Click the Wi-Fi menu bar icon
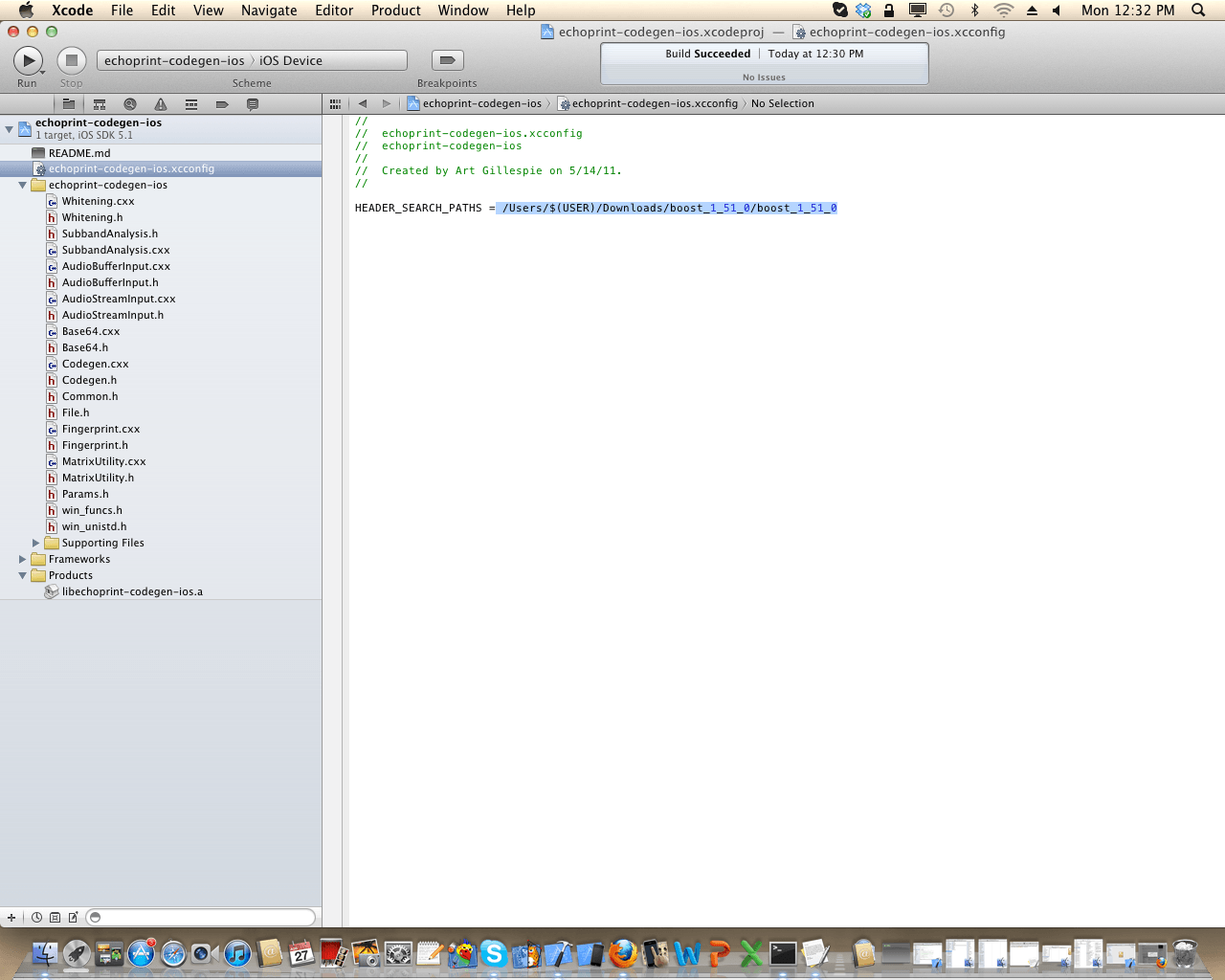Viewport: 1225px width, 980px height. 1003,11
